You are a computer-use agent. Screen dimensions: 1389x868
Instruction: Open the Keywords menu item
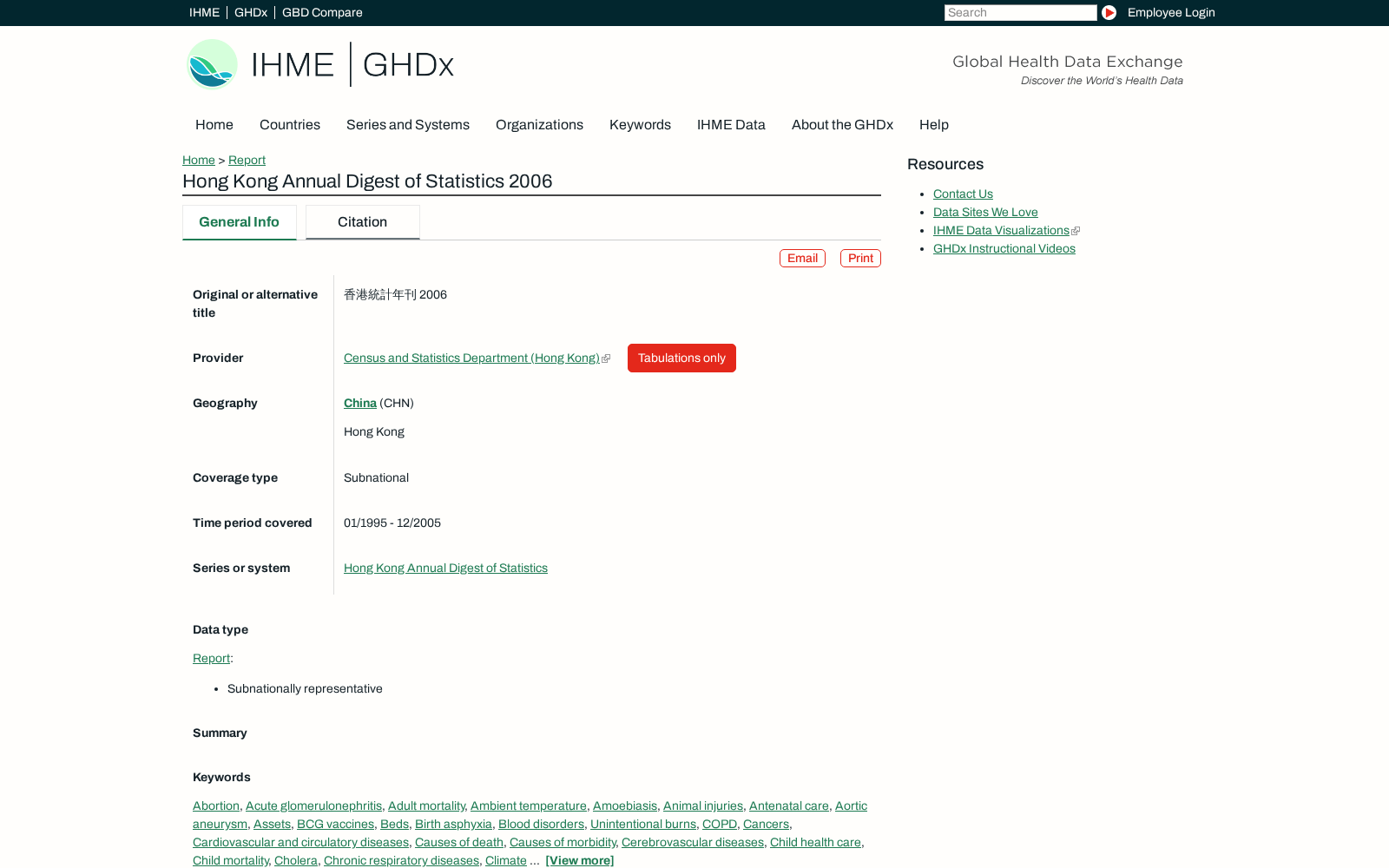[x=640, y=124]
